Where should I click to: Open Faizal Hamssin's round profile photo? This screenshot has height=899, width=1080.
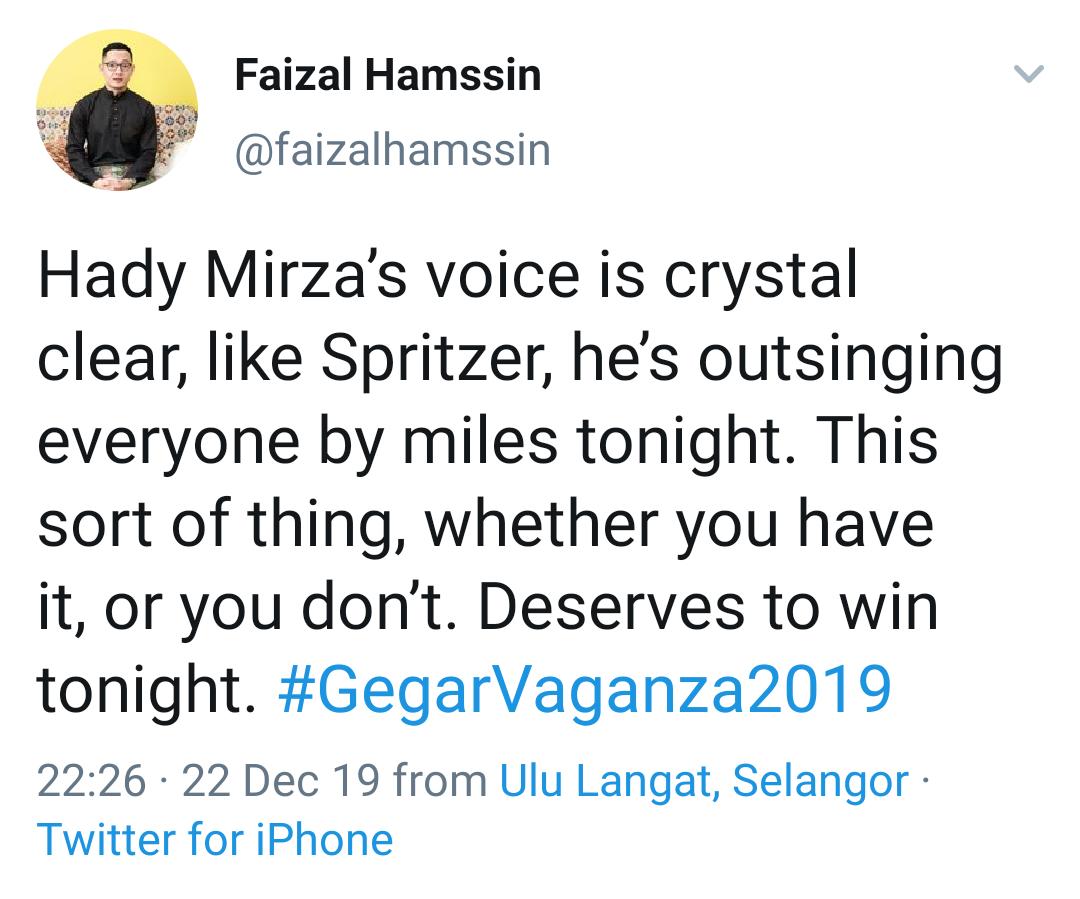click(x=116, y=110)
